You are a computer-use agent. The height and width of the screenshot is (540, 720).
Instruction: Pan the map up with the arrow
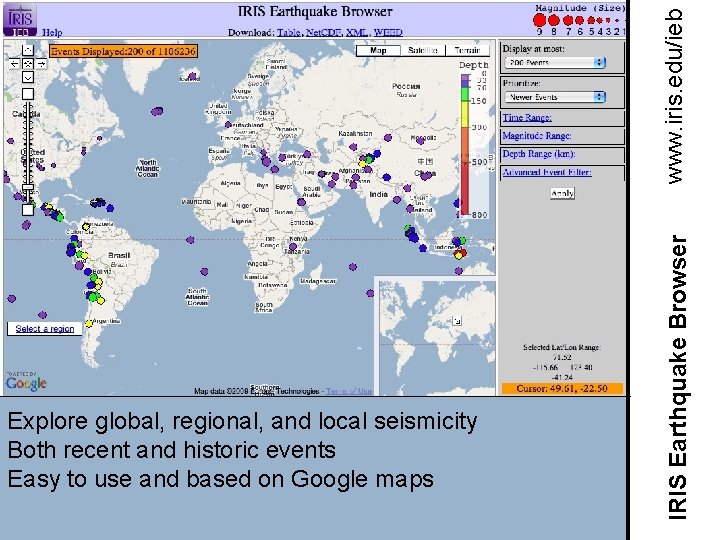click(28, 49)
